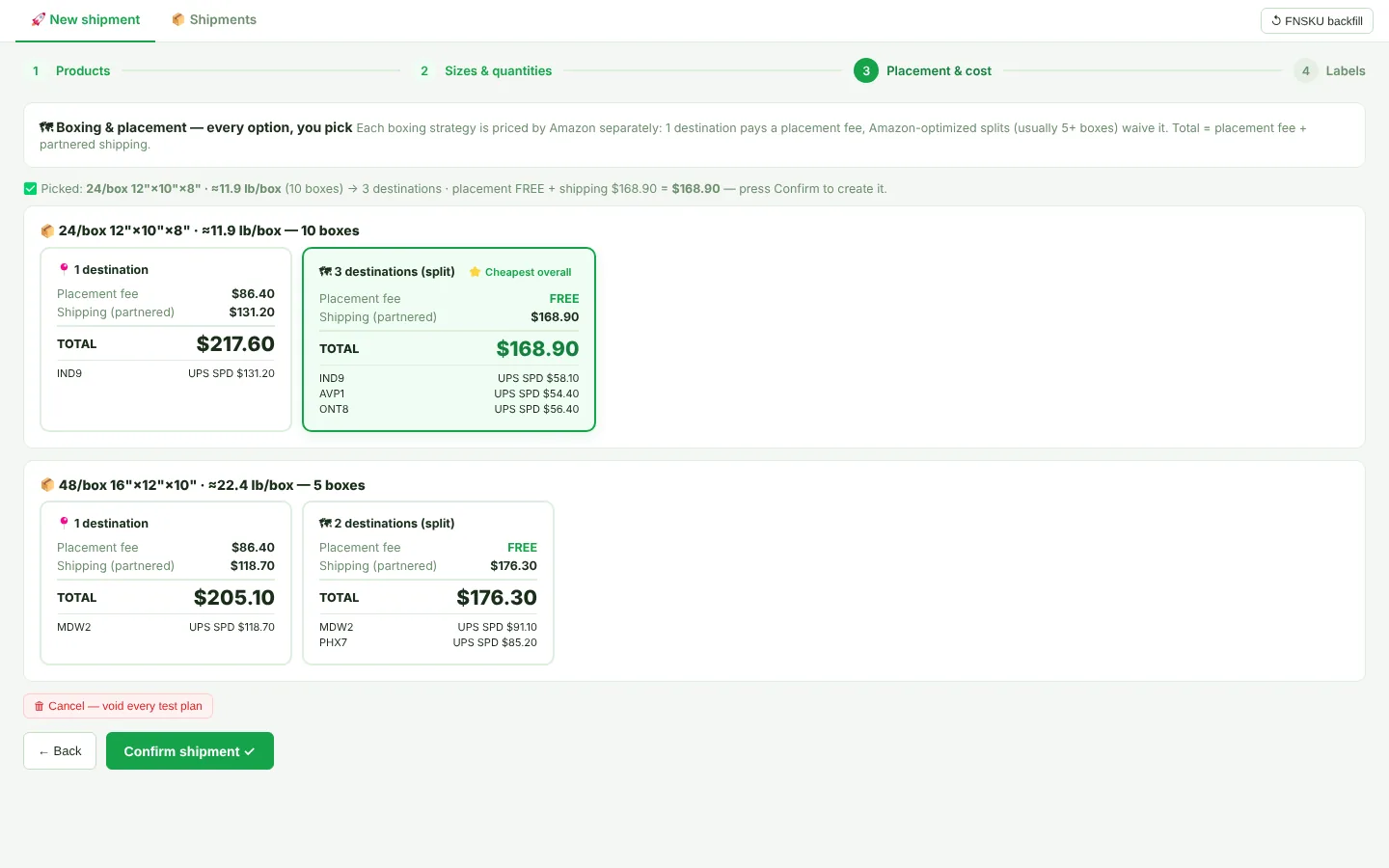1389x868 pixels.
Task: Click the IND9 UPS SPD $58.10 row
Action: pos(449,378)
